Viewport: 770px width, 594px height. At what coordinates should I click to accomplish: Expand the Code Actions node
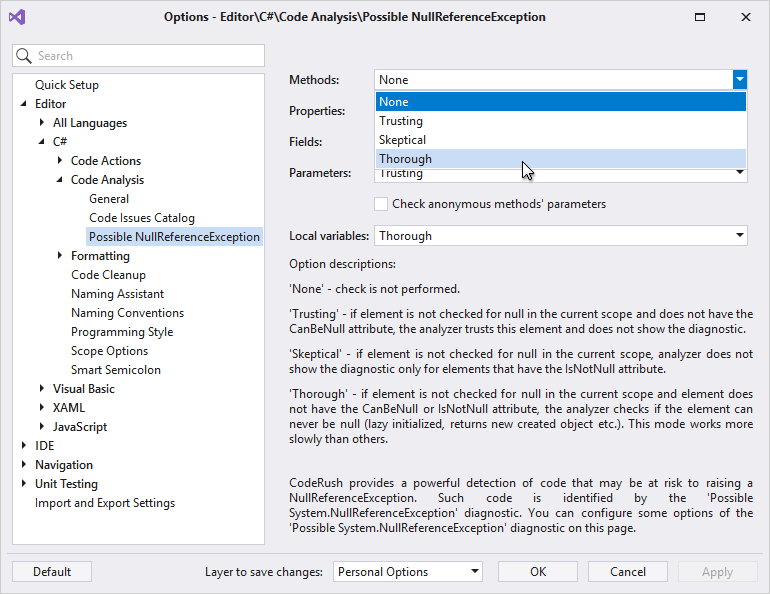pyautogui.click(x=60, y=161)
